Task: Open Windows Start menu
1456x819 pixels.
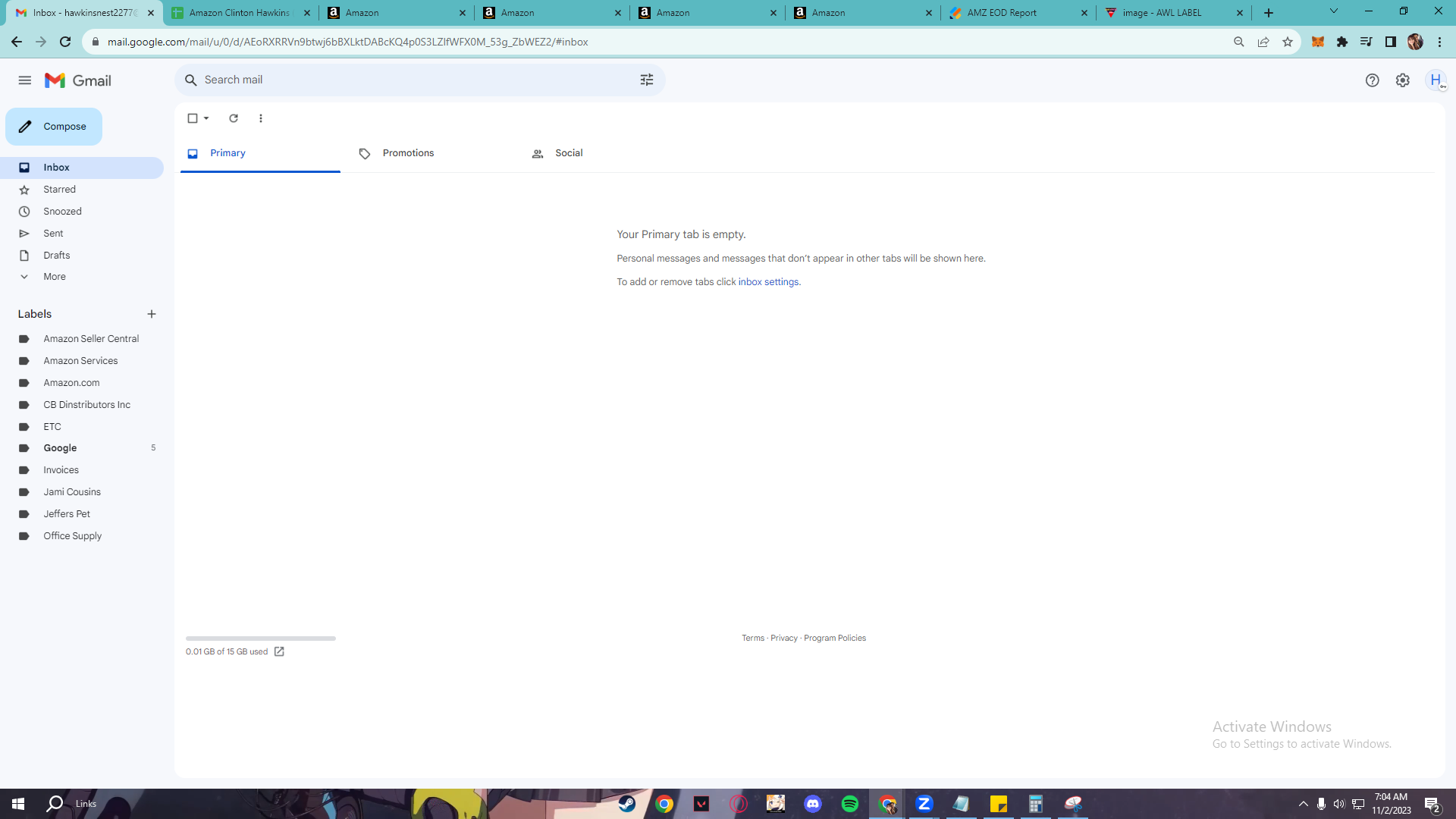Action: pos(18,804)
